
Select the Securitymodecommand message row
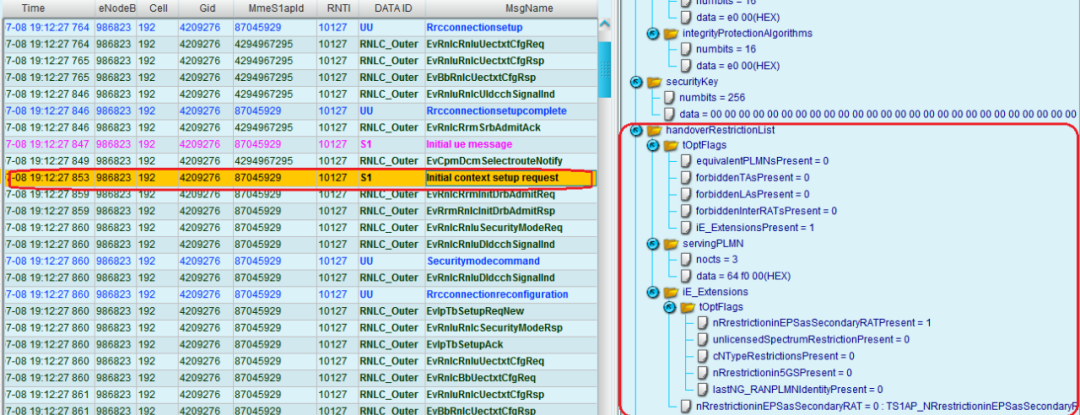point(300,261)
